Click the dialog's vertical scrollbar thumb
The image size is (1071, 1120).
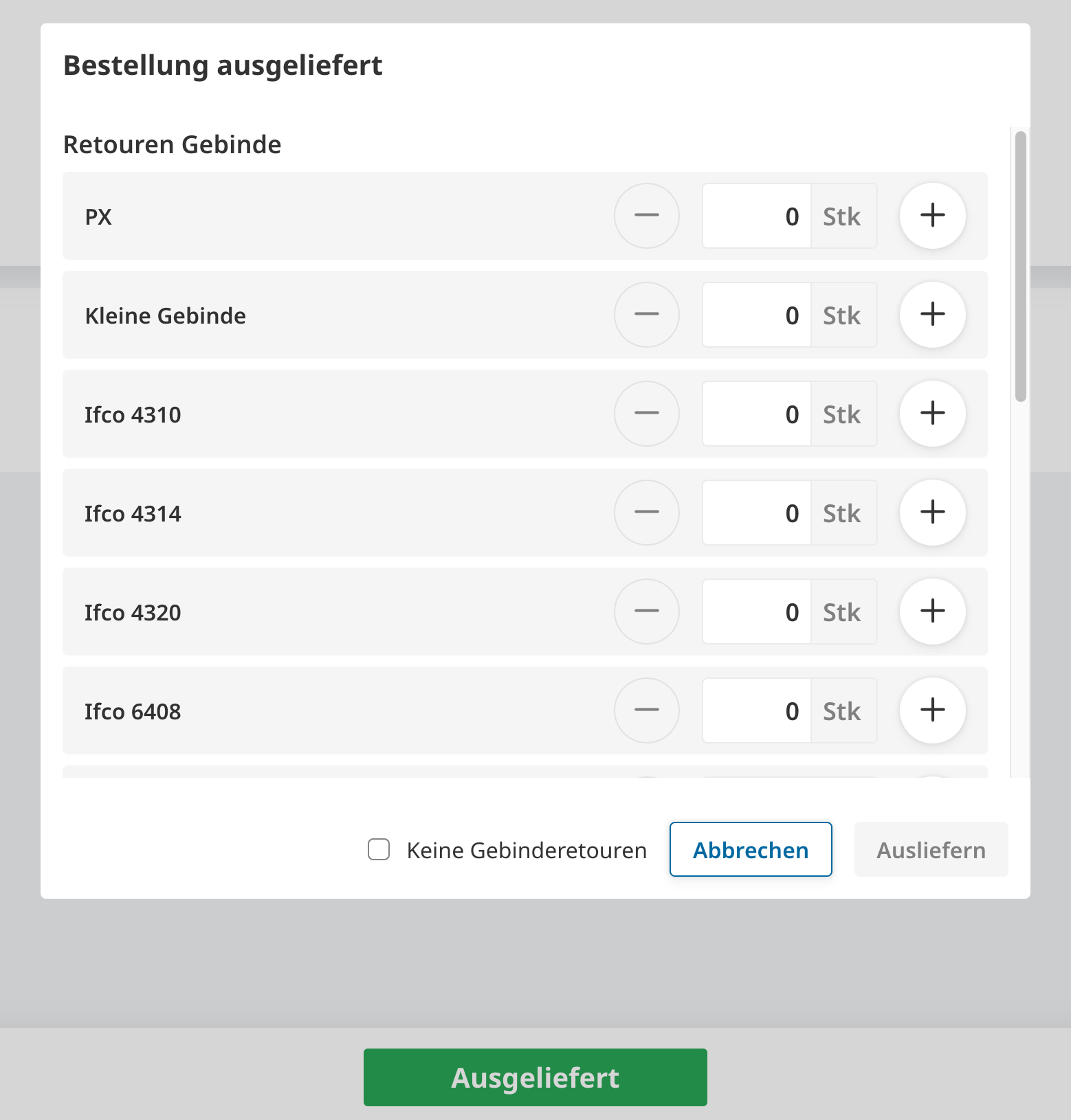click(1020, 267)
